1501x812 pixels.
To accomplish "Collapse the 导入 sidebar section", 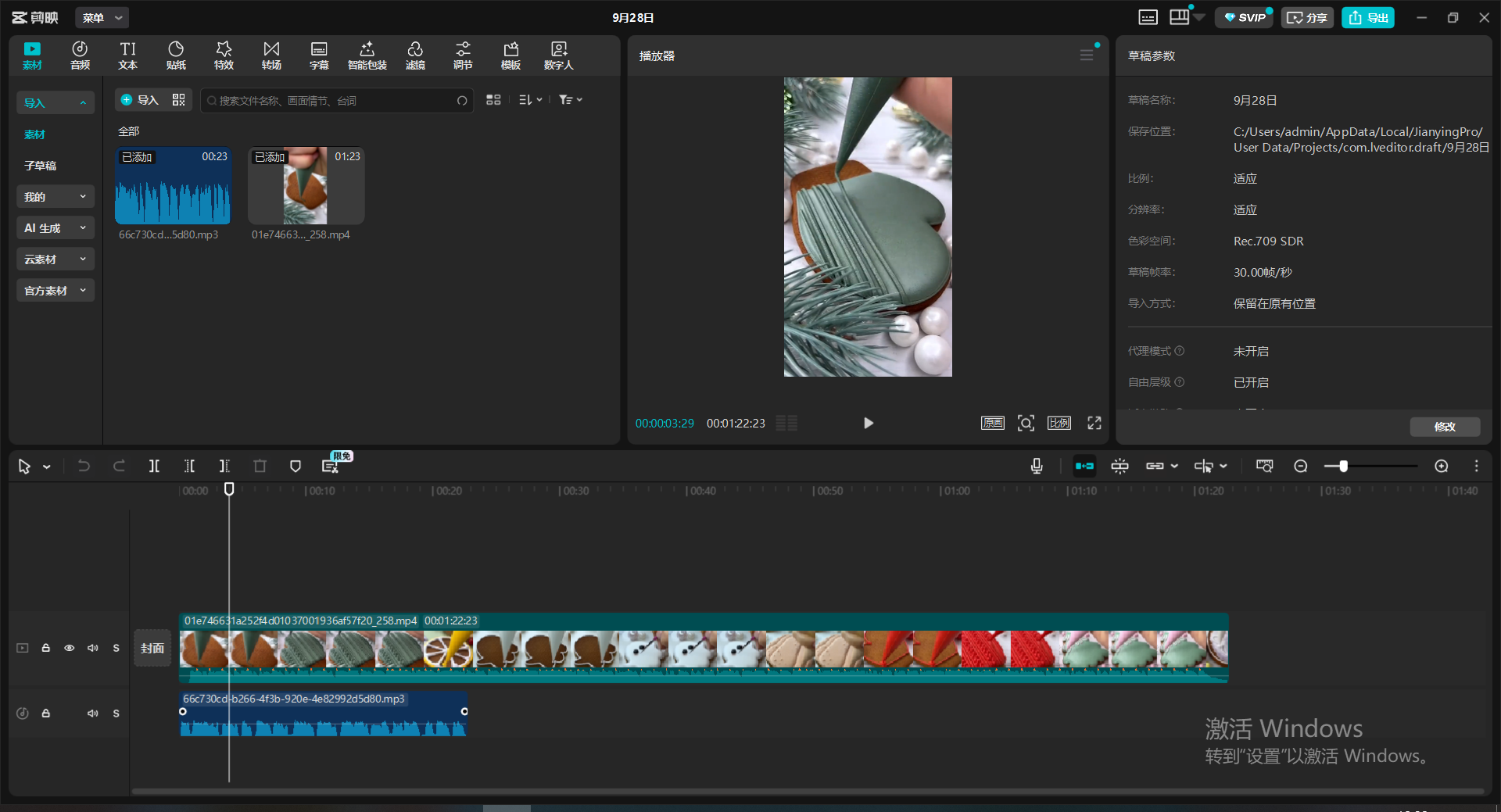I will (x=56, y=102).
